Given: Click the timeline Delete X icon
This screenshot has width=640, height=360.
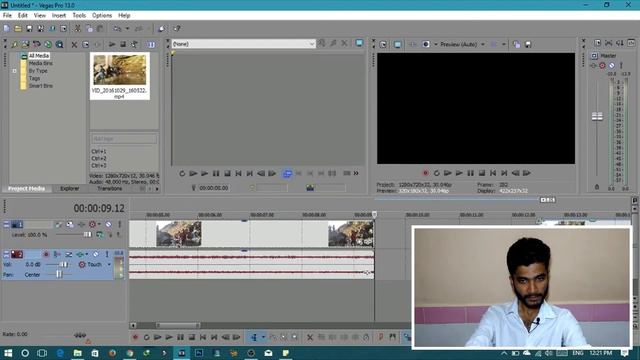Looking at the screenshot, I should tap(310, 337).
